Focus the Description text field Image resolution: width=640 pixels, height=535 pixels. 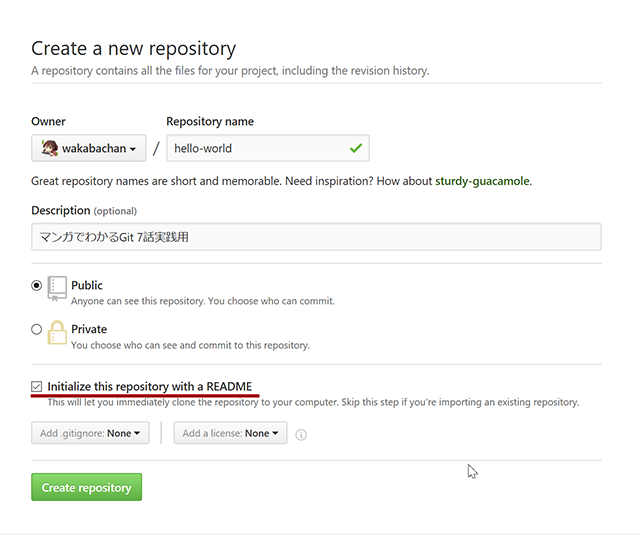pyautogui.click(x=316, y=237)
